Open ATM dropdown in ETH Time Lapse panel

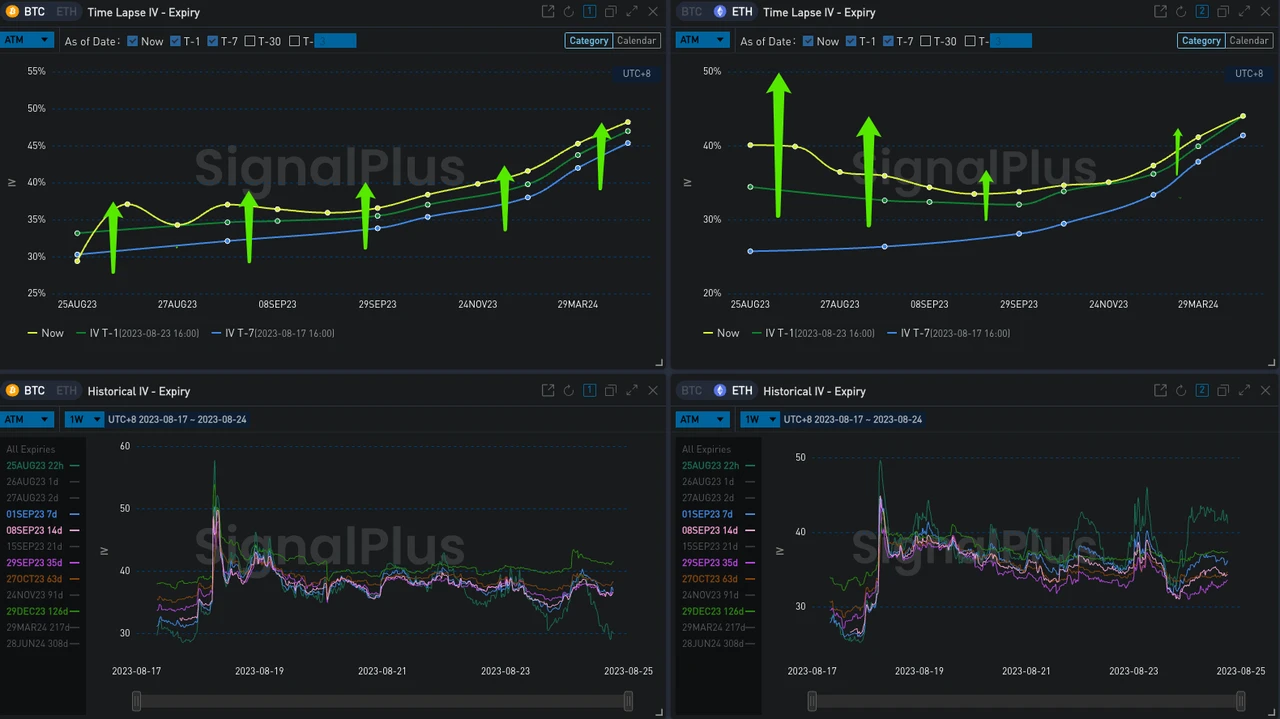pyautogui.click(x=702, y=40)
